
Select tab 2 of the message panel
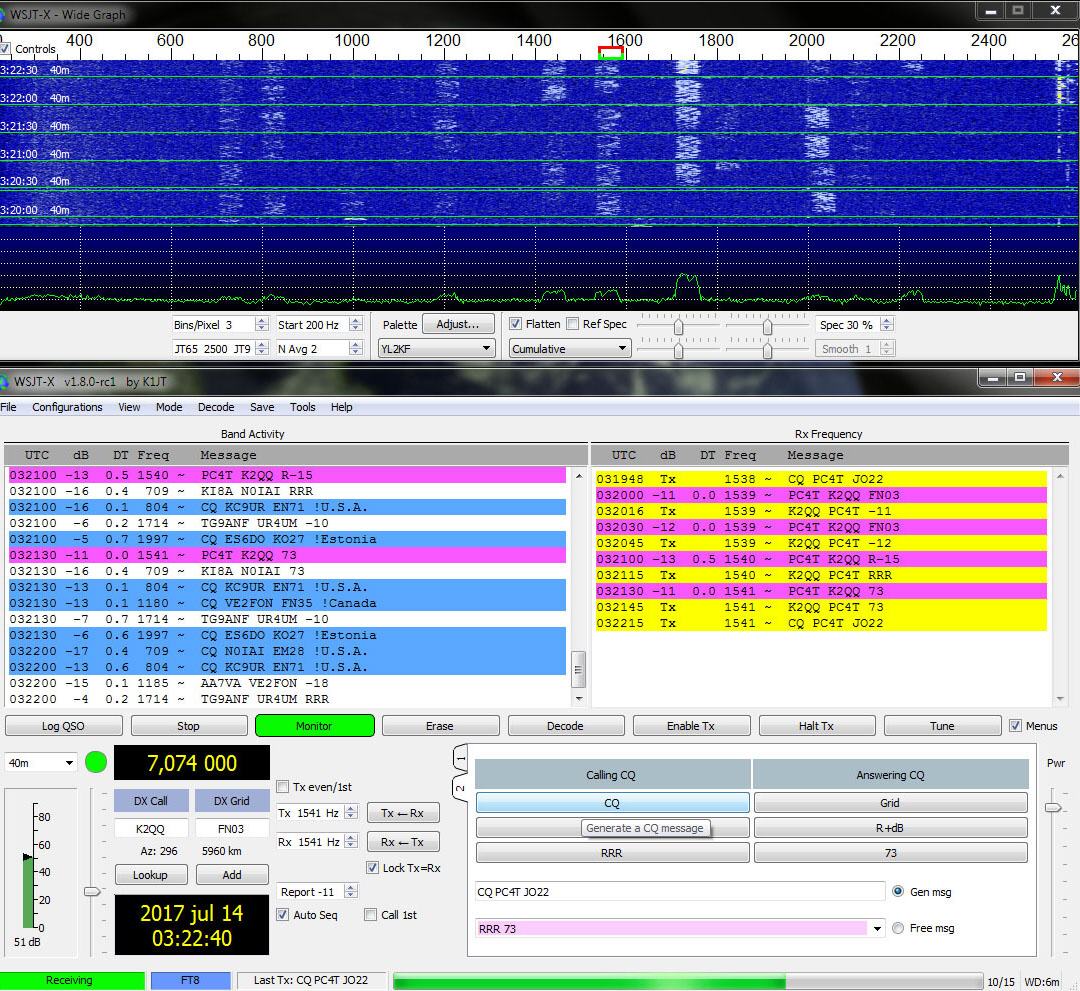pyautogui.click(x=461, y=788)
